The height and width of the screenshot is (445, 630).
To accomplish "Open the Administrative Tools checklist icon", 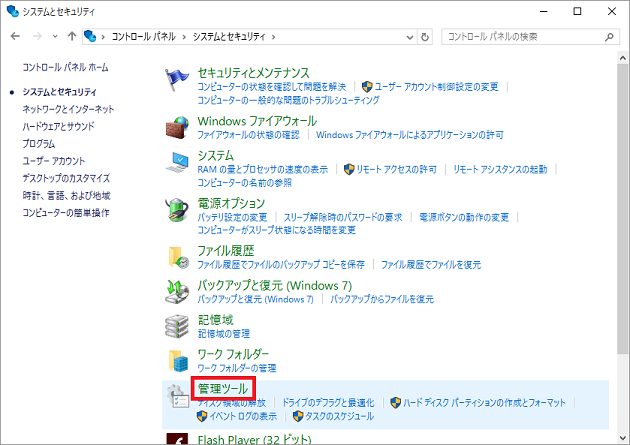I will (x=178, y=396).
